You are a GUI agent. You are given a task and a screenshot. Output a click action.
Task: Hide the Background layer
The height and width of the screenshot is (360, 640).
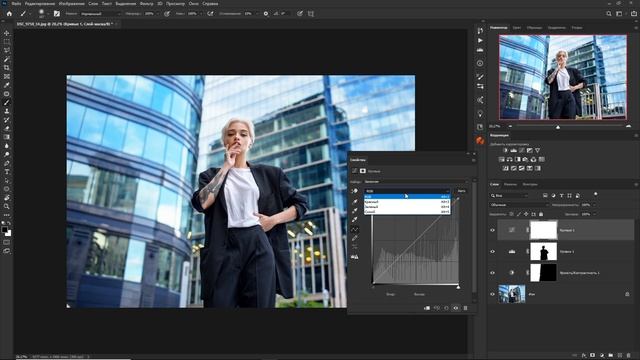492,294
